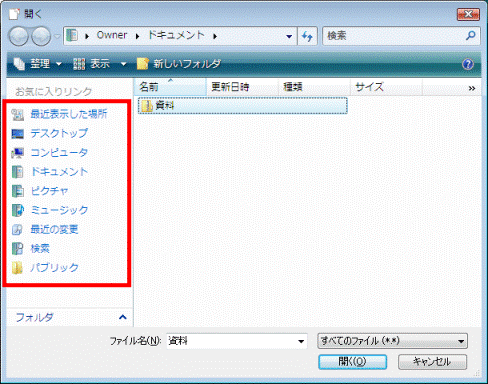Click the folder icon in the address bar
The width and height of the screenshot is (488, 384).
tap(72, 35)
